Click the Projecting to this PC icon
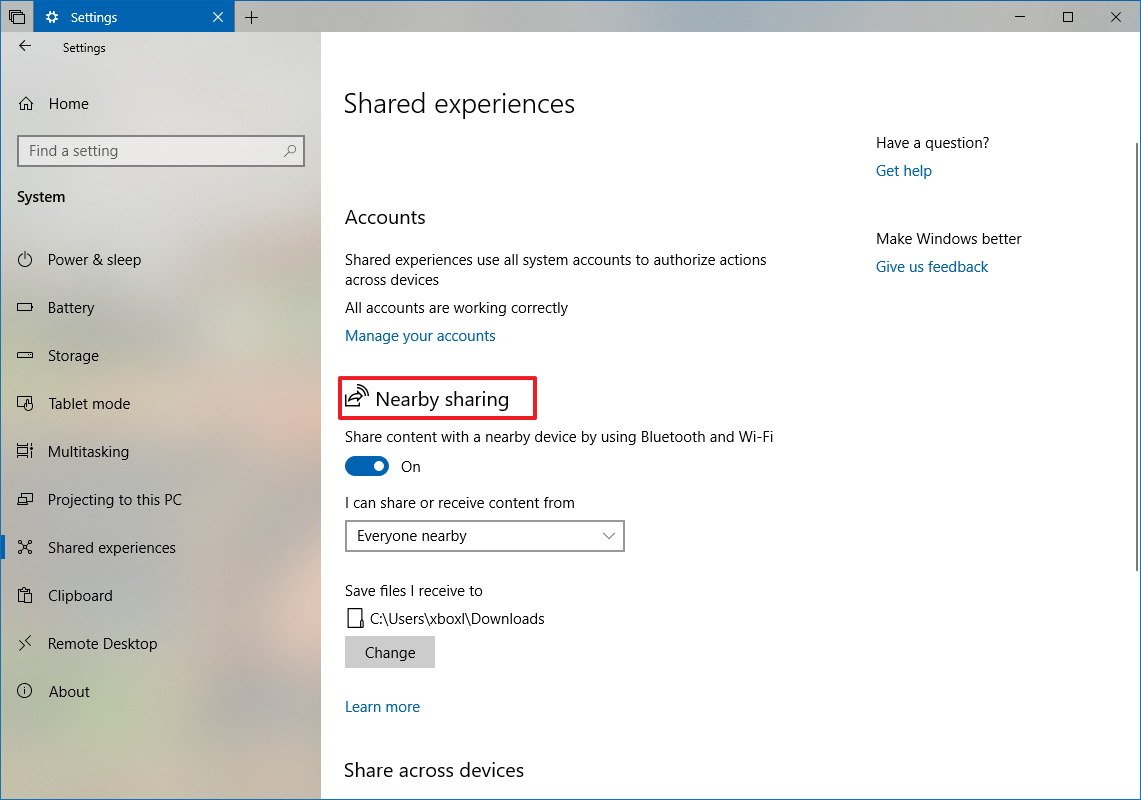The width and height of the screenshot is (1141, 800). coord(25,499)
